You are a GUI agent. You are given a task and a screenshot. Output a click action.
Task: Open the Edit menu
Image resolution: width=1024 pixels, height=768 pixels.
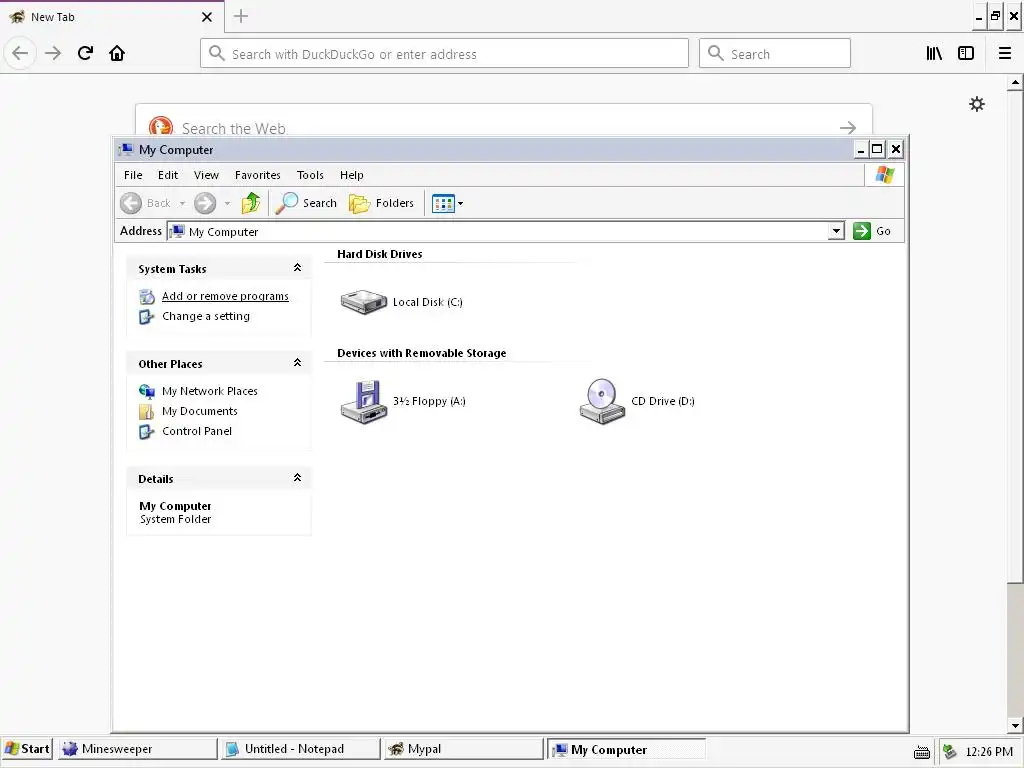pyautogui.click(x=168, y=175)
